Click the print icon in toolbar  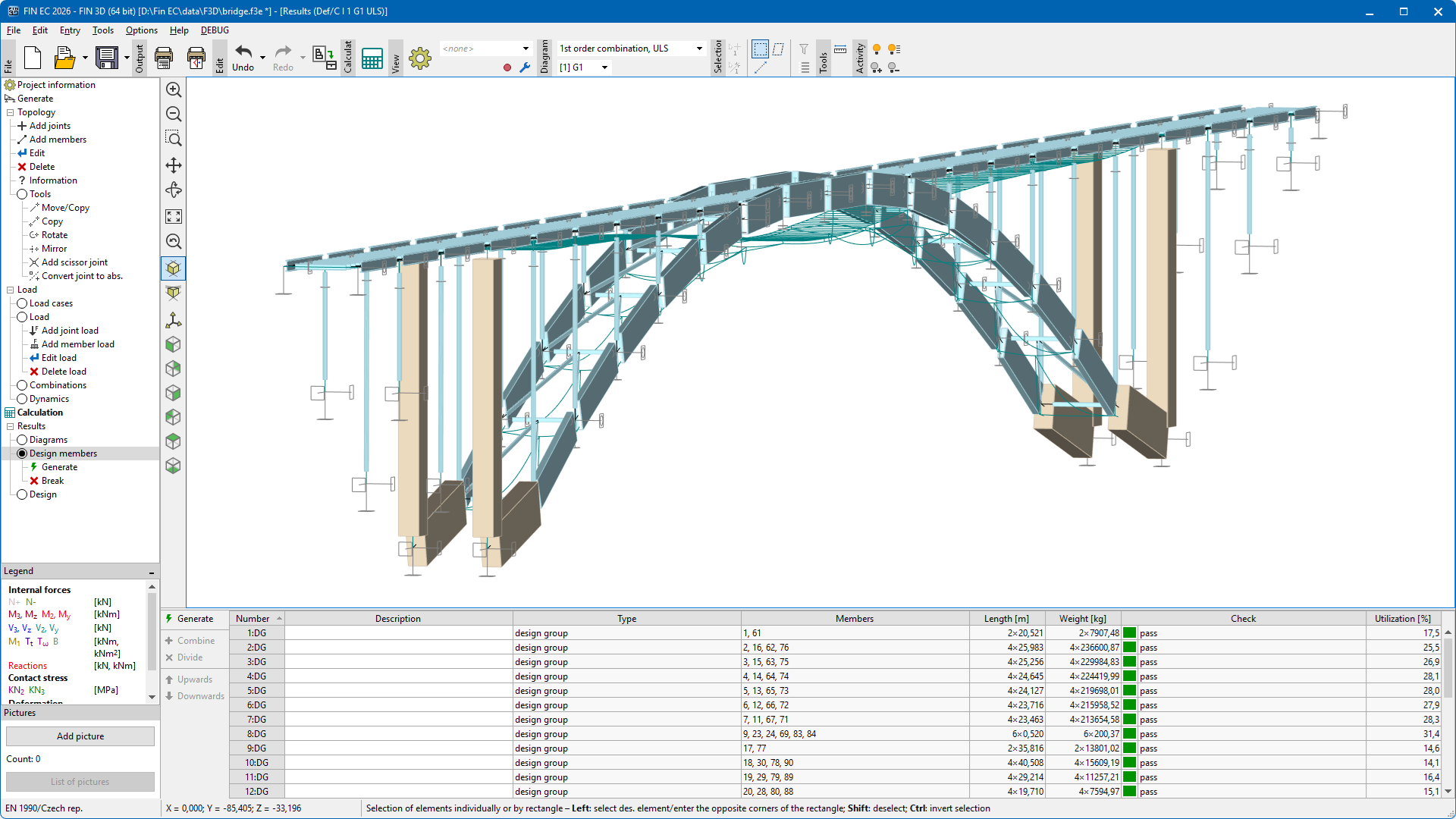tap(164, 58)
